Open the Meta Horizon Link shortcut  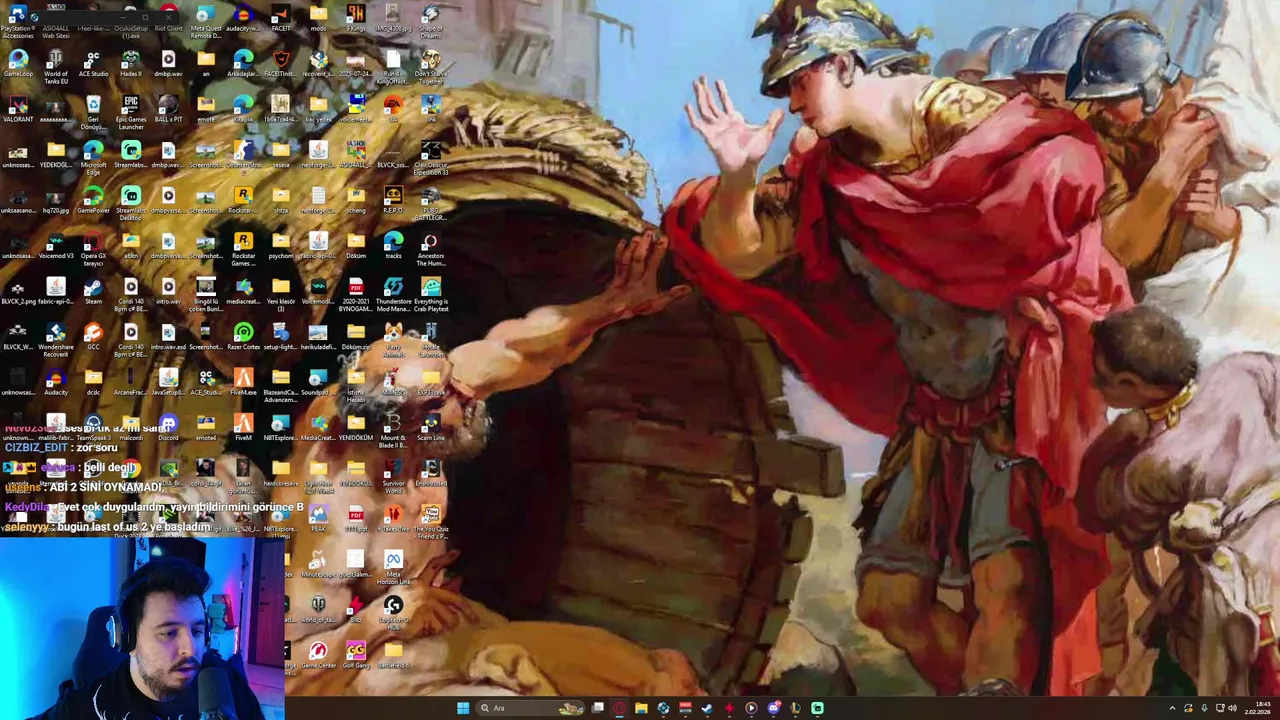click(x=393, y=566)
